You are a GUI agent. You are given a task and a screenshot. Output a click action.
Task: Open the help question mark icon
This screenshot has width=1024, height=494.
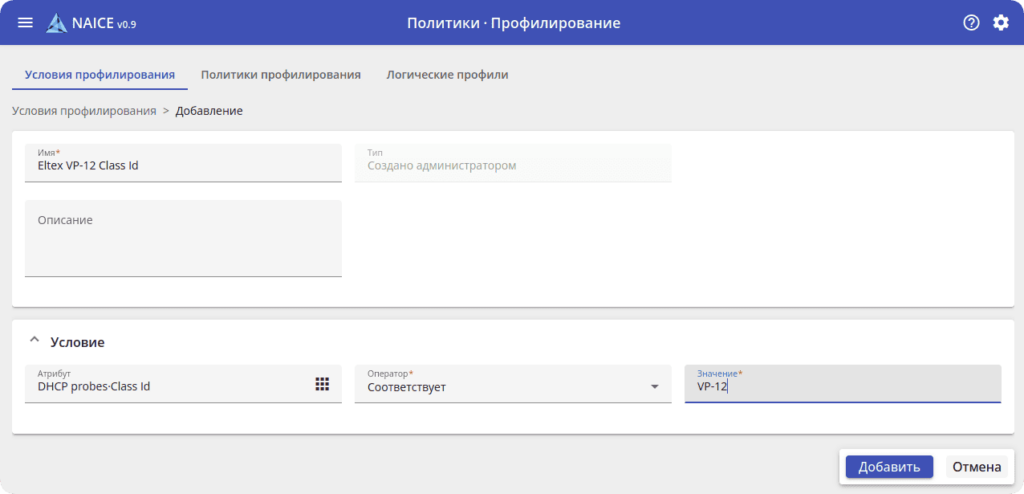tap(970, 23)
